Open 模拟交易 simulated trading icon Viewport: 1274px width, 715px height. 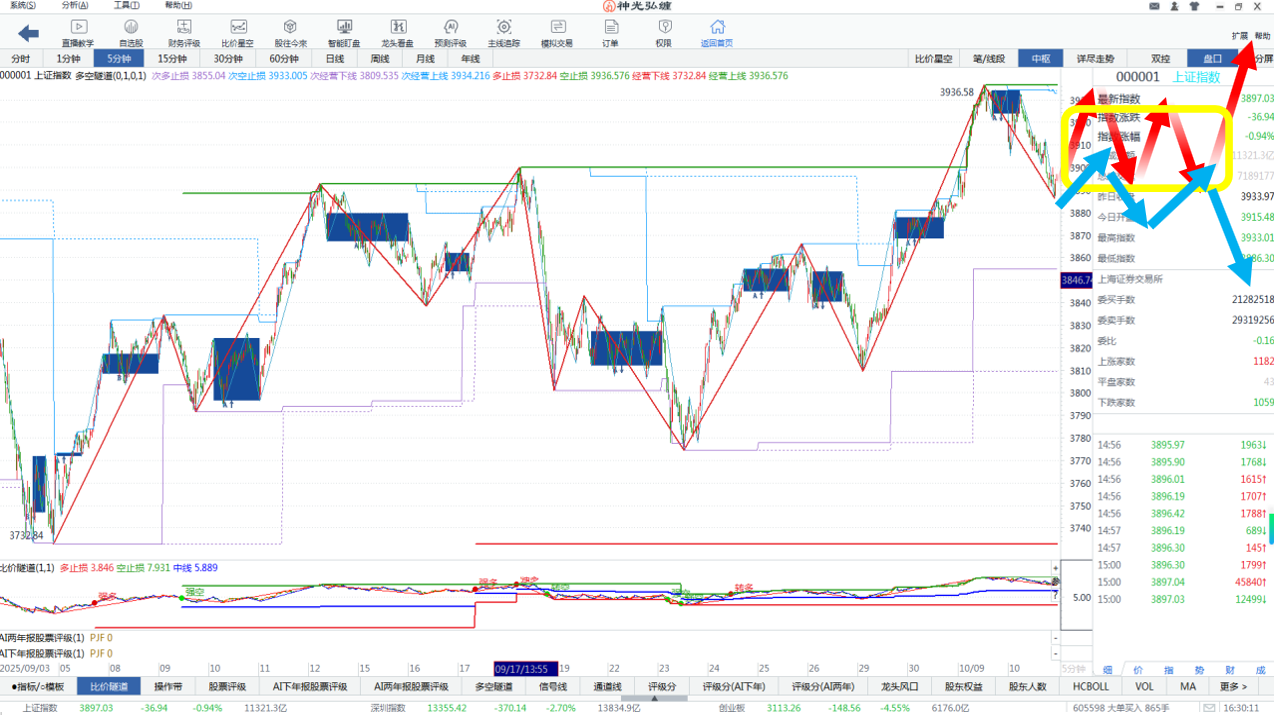point(557,33)
